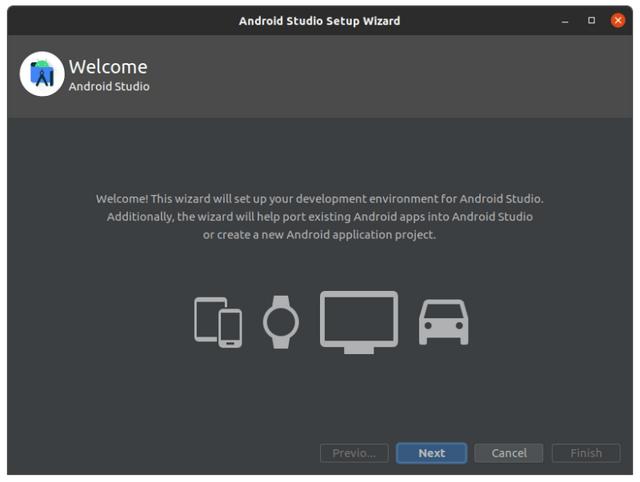This screenshot has height=482, width=640.
Task: Minimize the Setup Wizard window
Action: click(565, 21)
